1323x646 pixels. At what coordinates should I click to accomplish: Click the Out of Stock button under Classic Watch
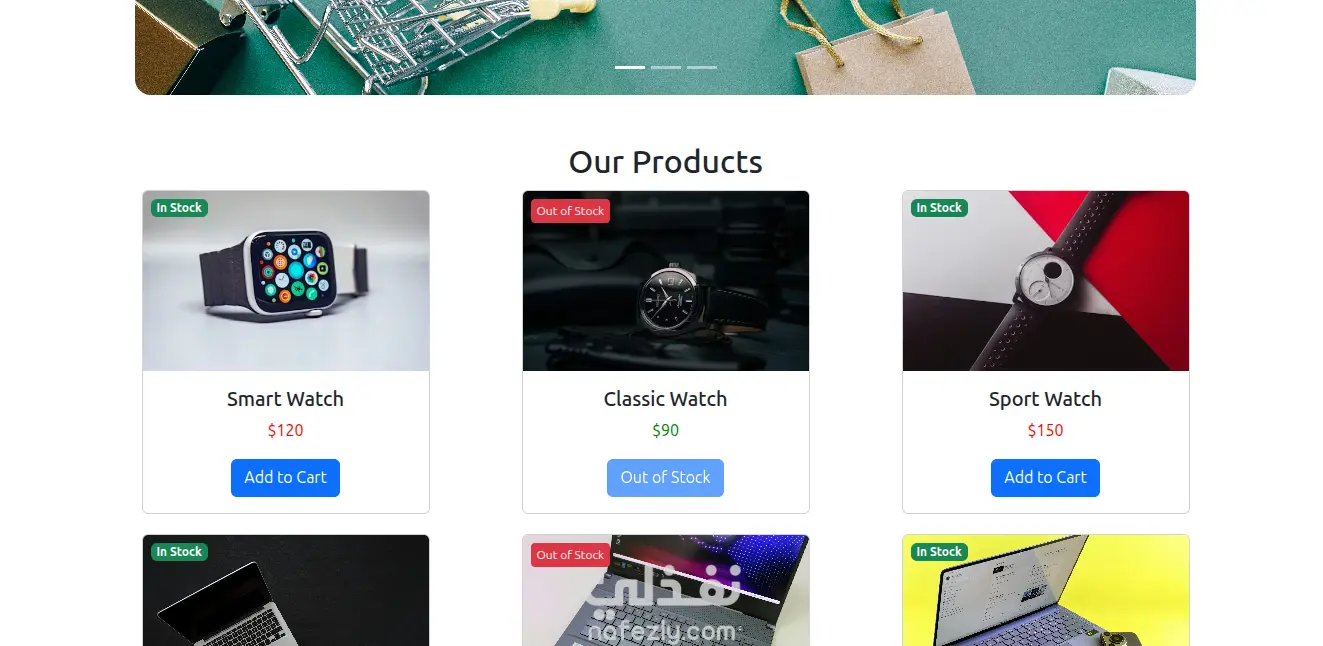[665, 478]
